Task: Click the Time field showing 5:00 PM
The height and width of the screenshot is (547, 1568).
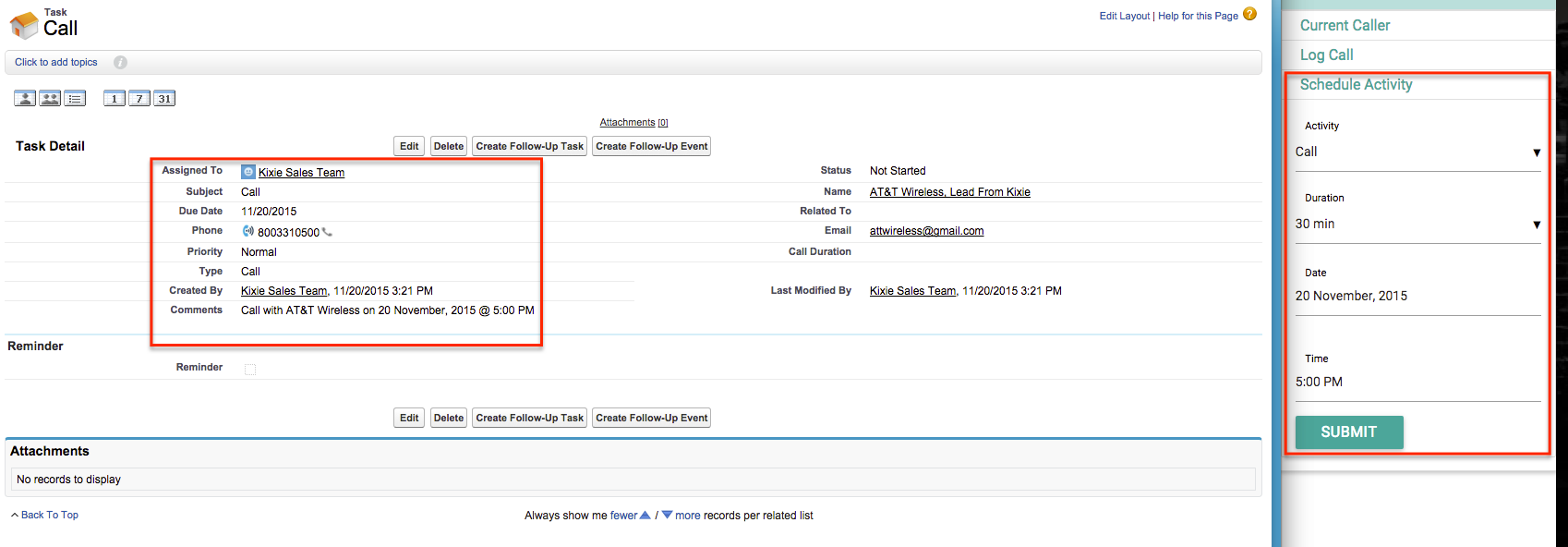Action: (x=1417, y=383)
